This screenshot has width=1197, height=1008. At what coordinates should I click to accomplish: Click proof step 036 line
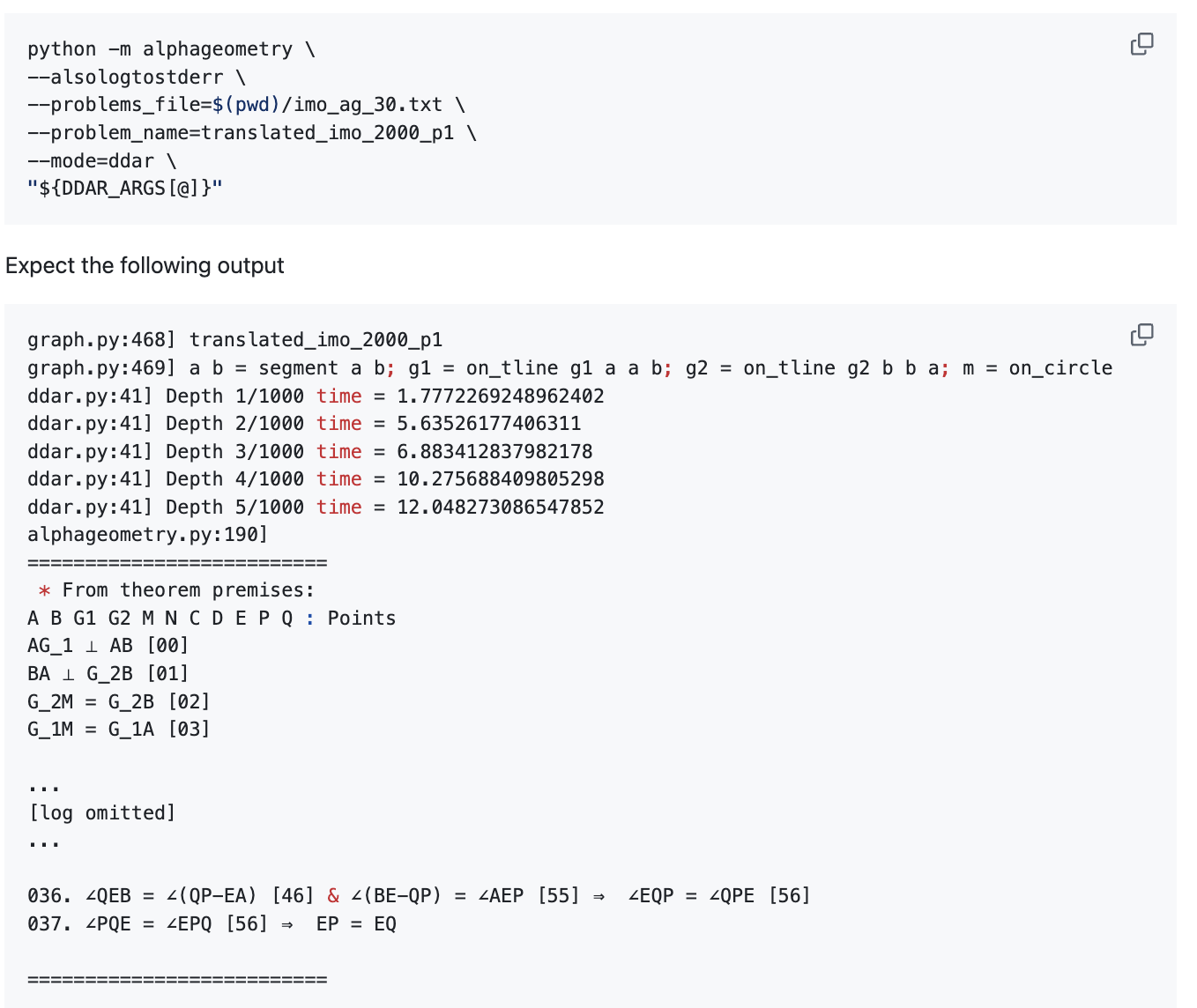pos(419,896)
